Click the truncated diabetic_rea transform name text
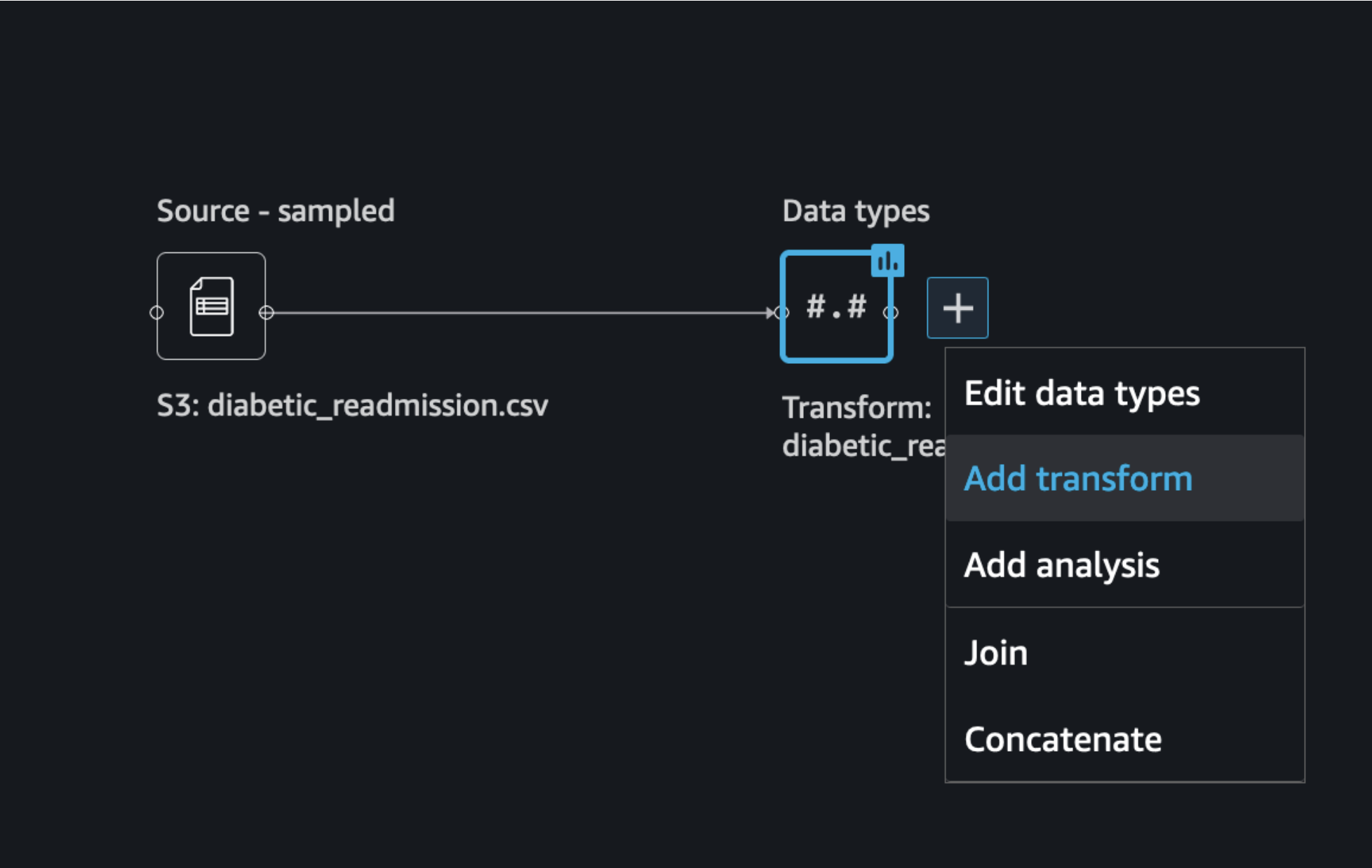The width and height of the screenshot is (1372, 868). tap(864, 445)
